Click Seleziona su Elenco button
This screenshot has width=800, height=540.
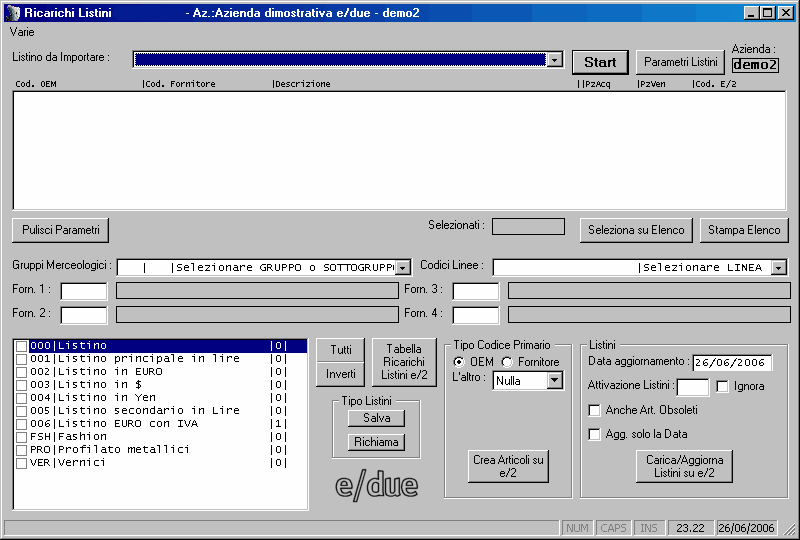click(636, 230)
